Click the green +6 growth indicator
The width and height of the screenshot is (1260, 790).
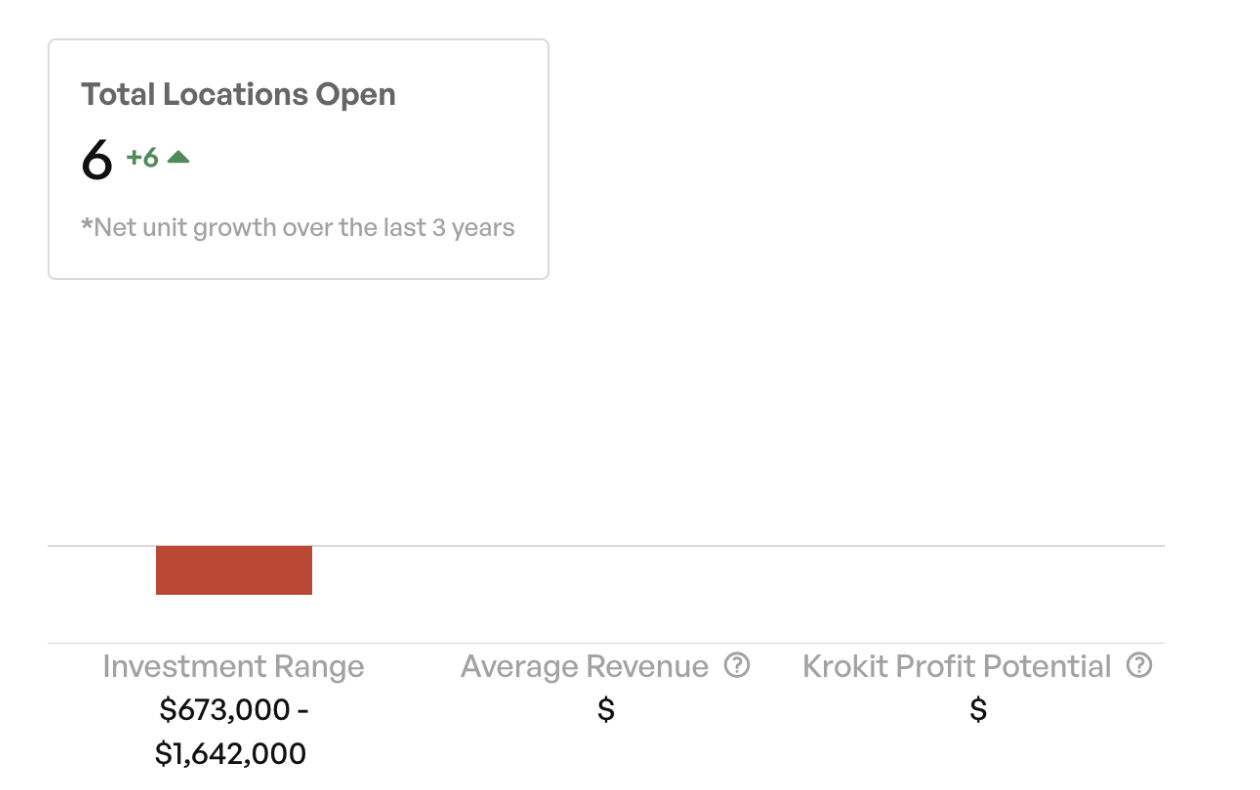(142, 157)
